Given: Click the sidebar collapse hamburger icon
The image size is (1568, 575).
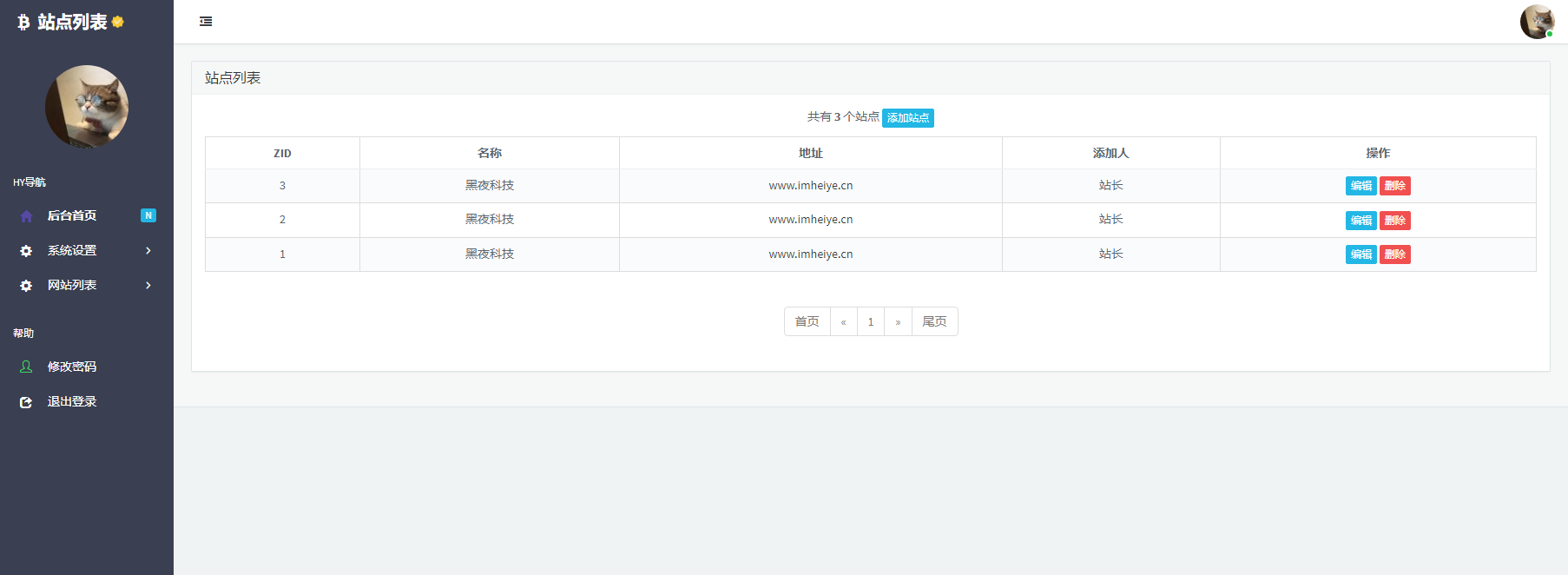Looking at the screenshot, I should coord(206,22).
